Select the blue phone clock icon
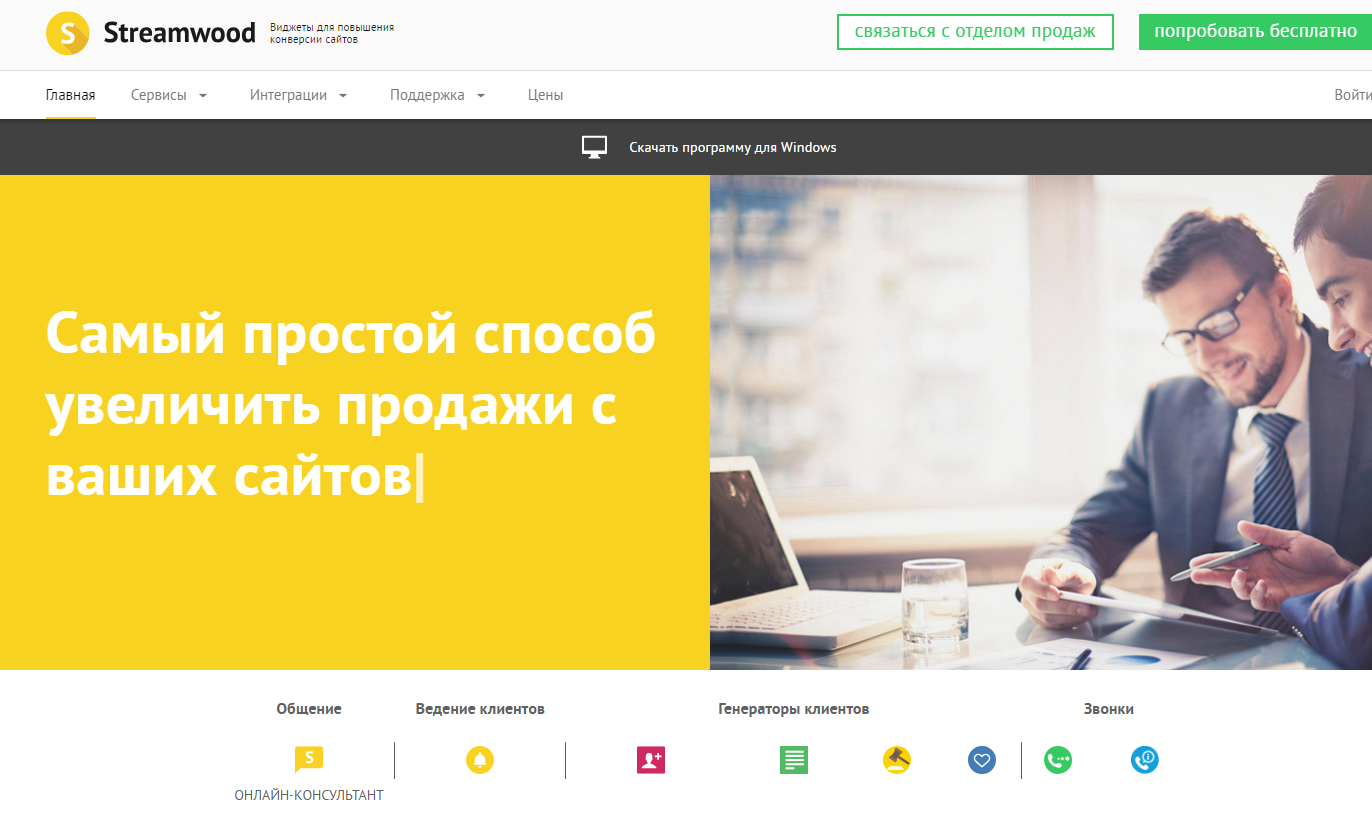Viewport: 1372px width, 818px height. point(1145,760)
